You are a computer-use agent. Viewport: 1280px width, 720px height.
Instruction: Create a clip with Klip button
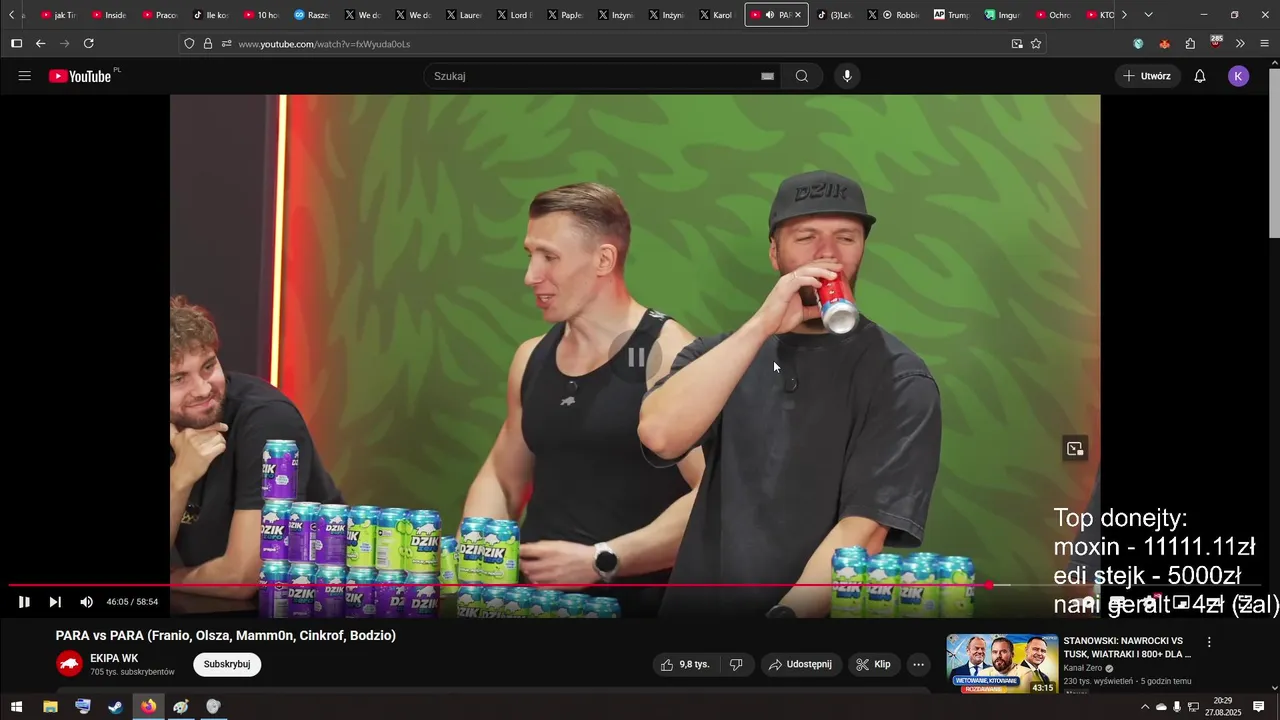tap(873, 664)
